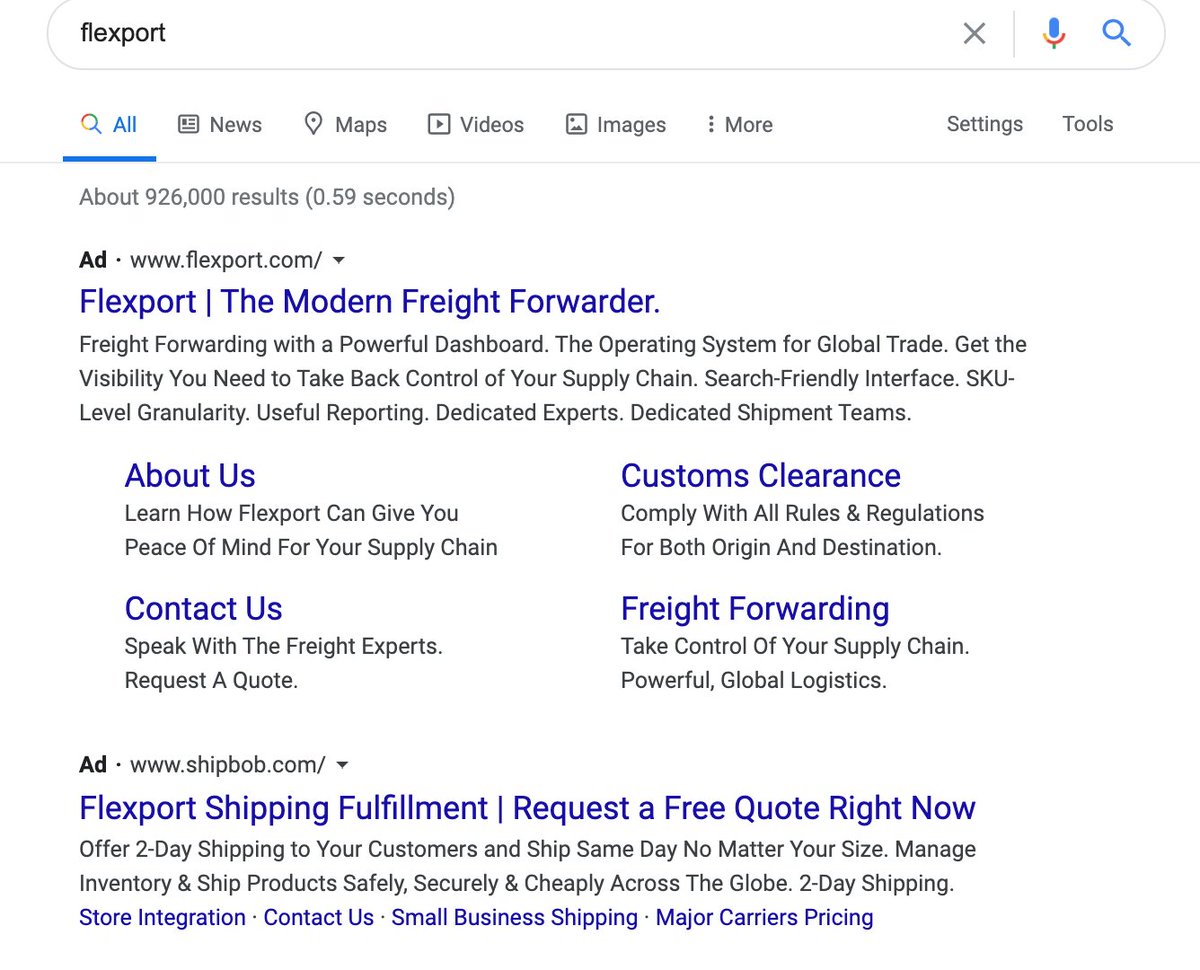This screenshot has height=970, width=1200.
Task: Open the Settings menu
Action: pyautogui.click(x=985, y=124)
